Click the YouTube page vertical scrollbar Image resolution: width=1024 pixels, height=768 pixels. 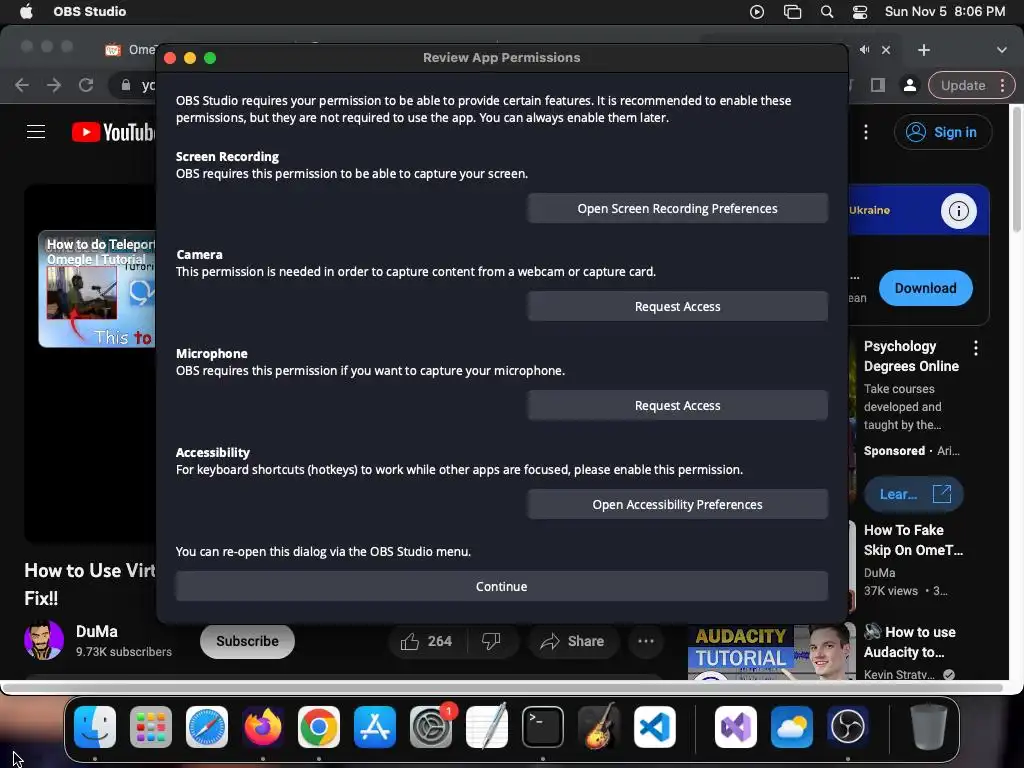pos(1017,171)
